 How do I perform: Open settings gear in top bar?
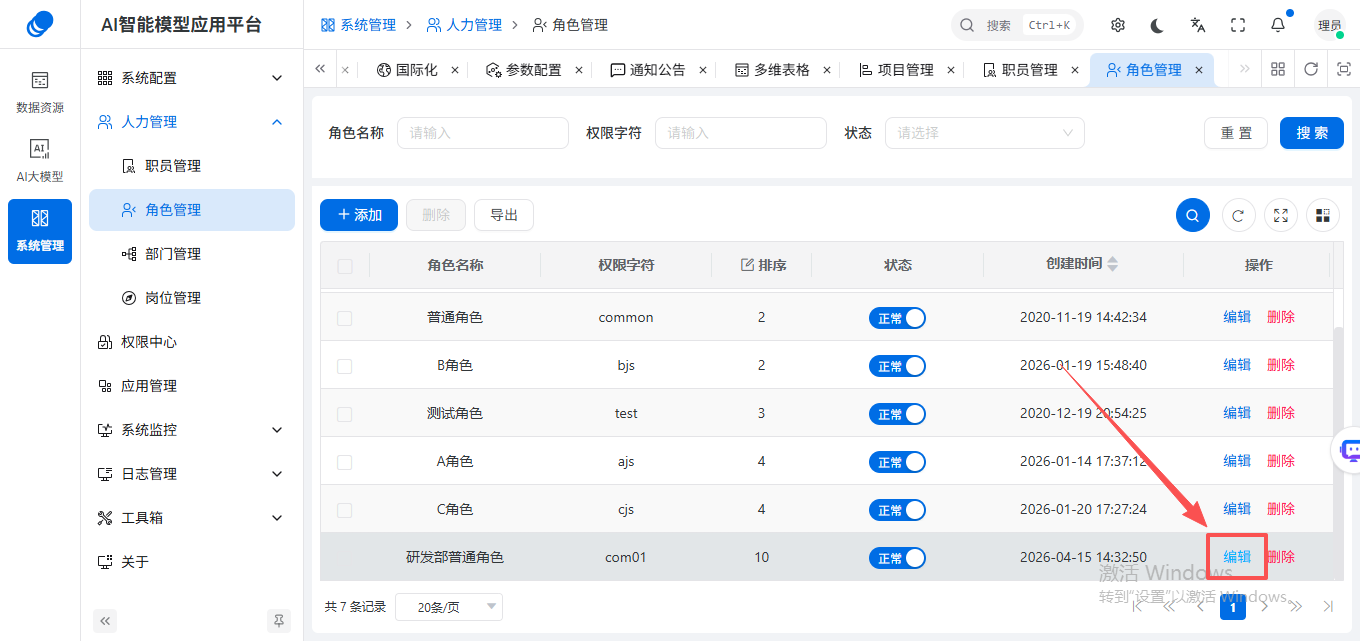click(1118, 25)
